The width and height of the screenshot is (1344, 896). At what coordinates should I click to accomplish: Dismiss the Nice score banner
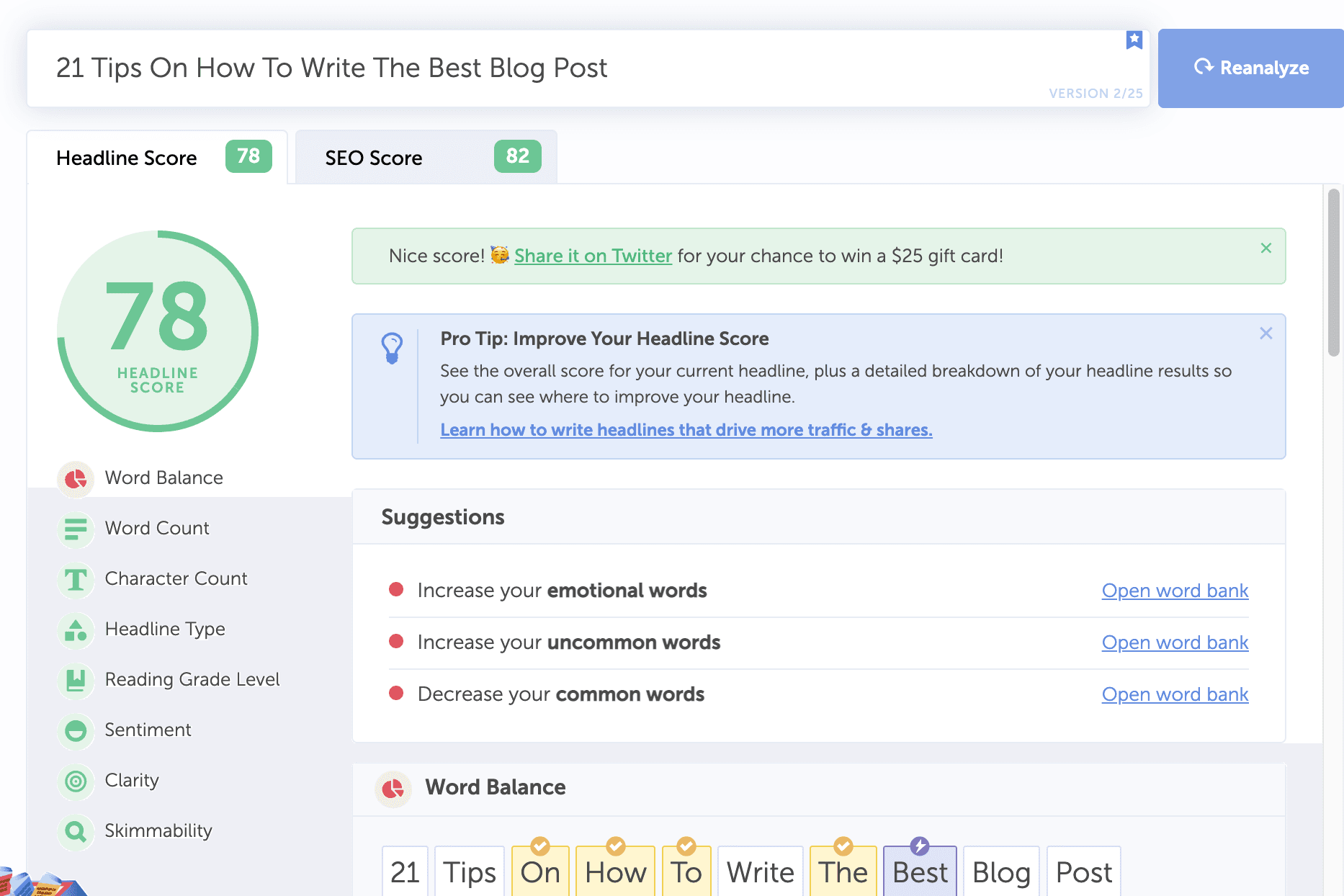pyautogui.click(x=1265, y=248)
